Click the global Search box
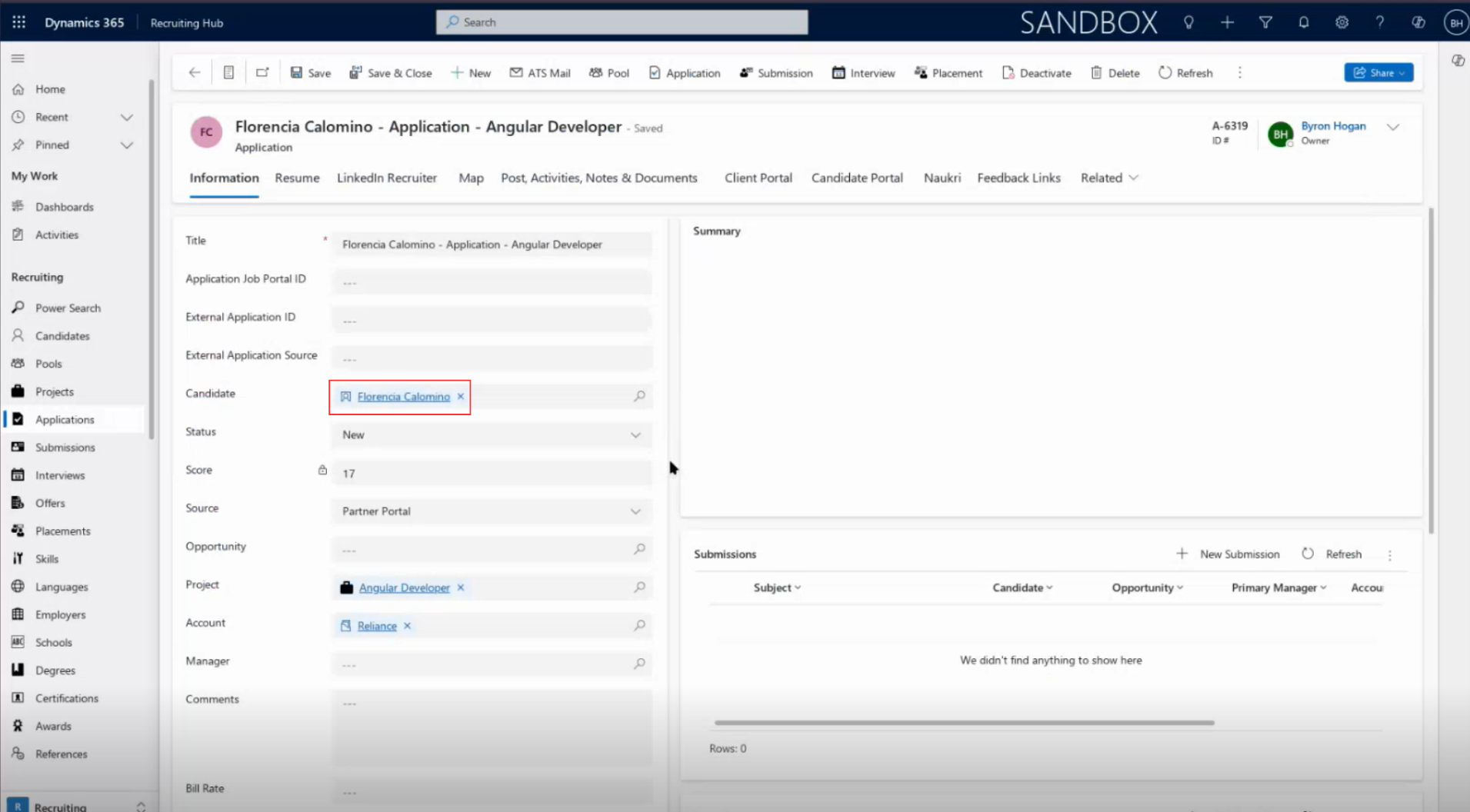This screenshot has width=1470, height=812. point(622,22)
